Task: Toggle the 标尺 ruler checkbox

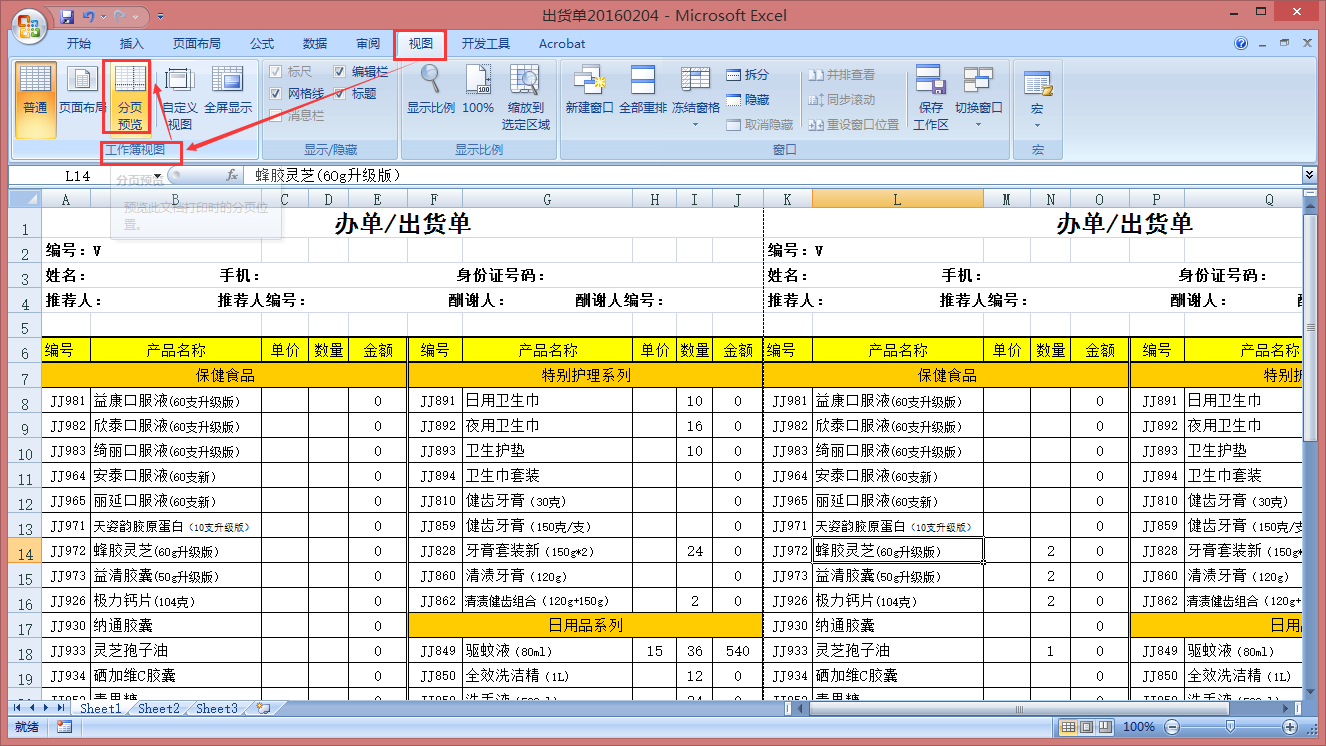Action: (275, 72)
